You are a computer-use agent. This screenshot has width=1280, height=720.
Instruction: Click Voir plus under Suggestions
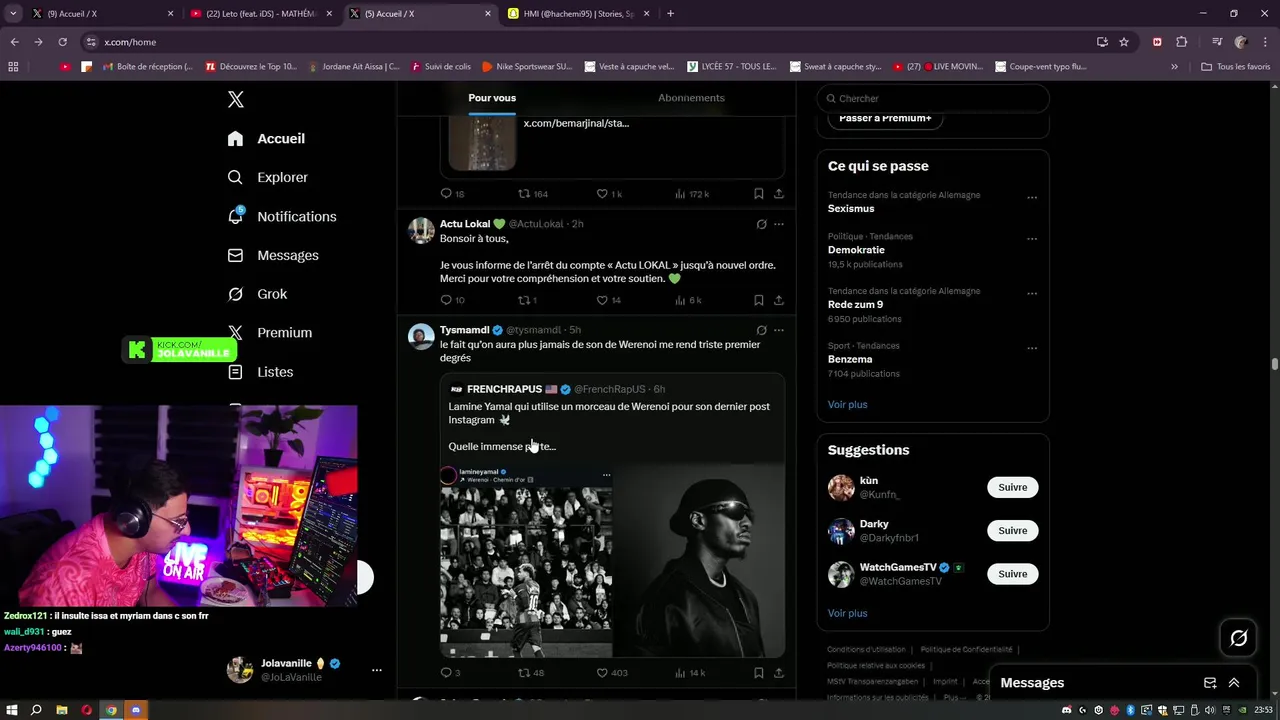click(x=847, y=613)
